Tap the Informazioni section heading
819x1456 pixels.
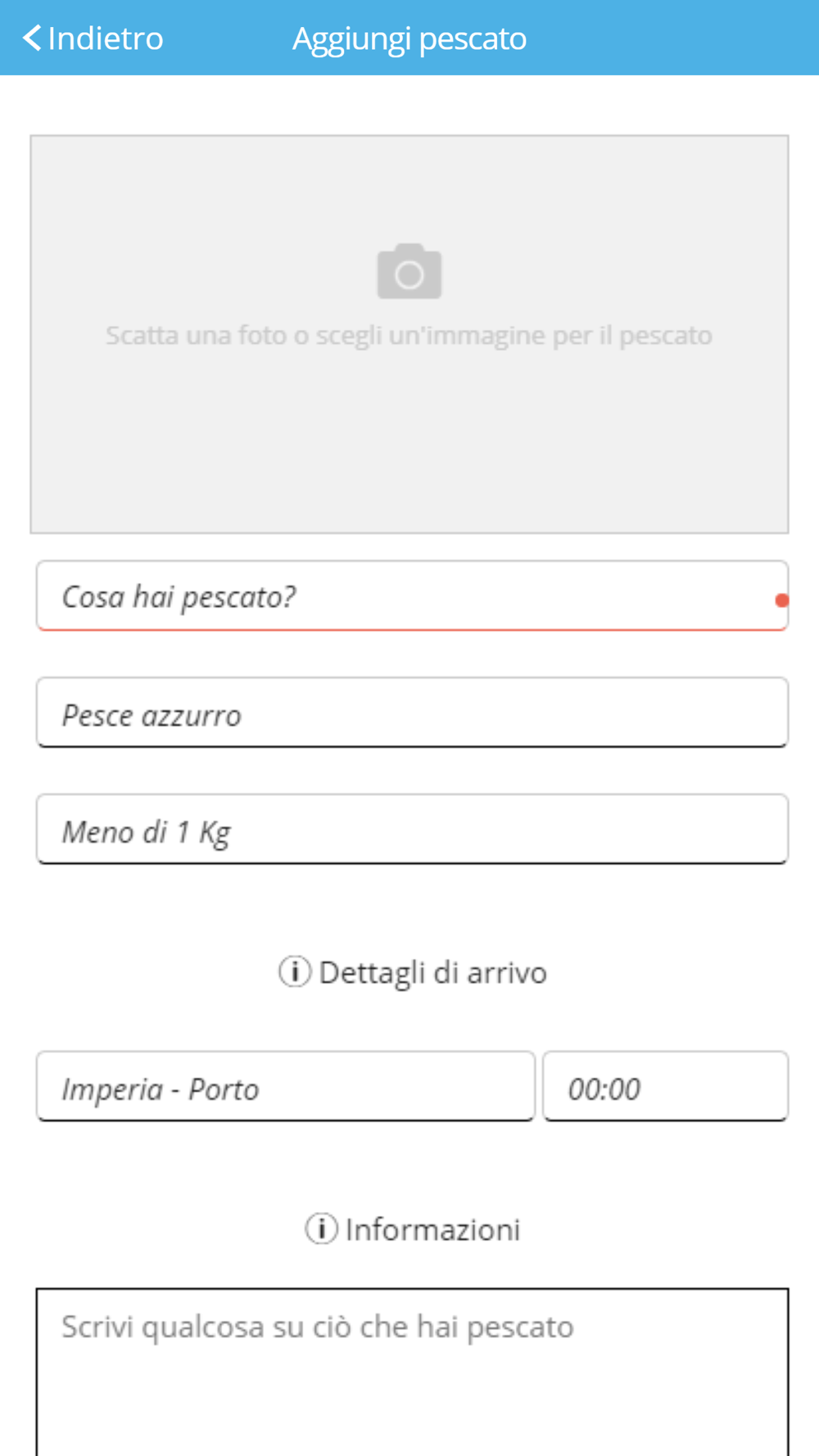coord(432,1229)
